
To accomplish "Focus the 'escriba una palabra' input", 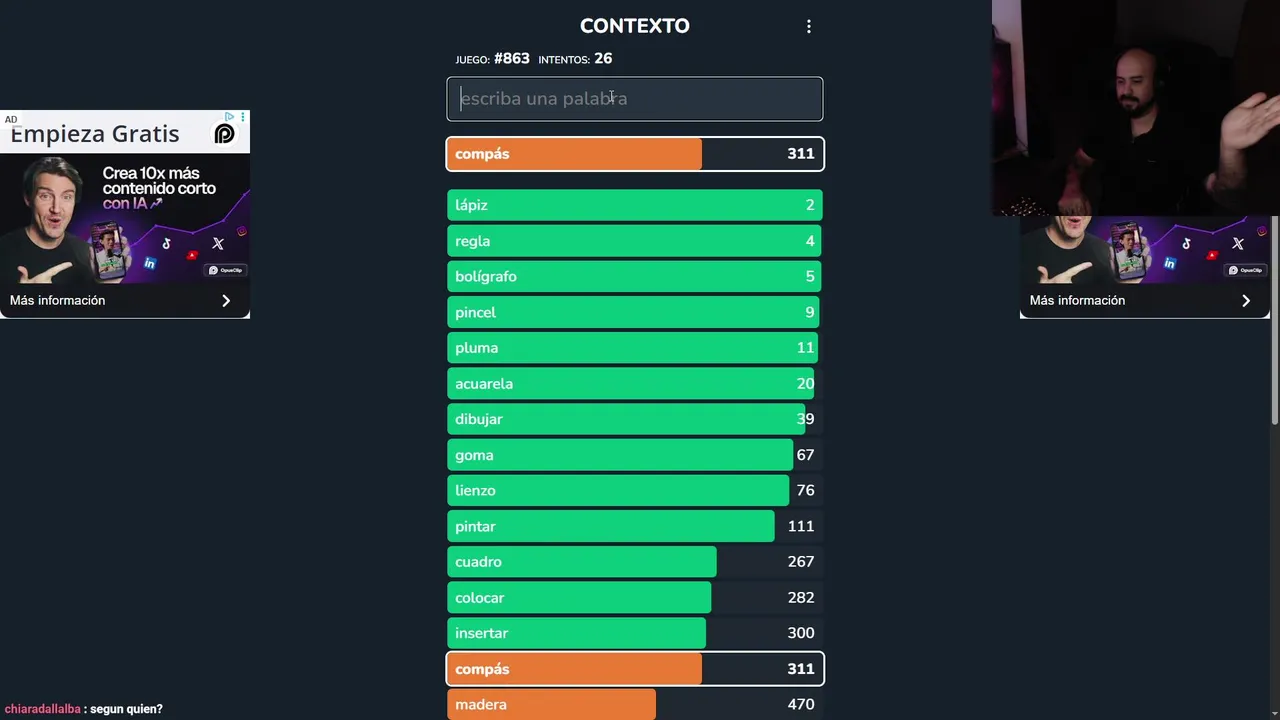I will [x=635, y=99].
